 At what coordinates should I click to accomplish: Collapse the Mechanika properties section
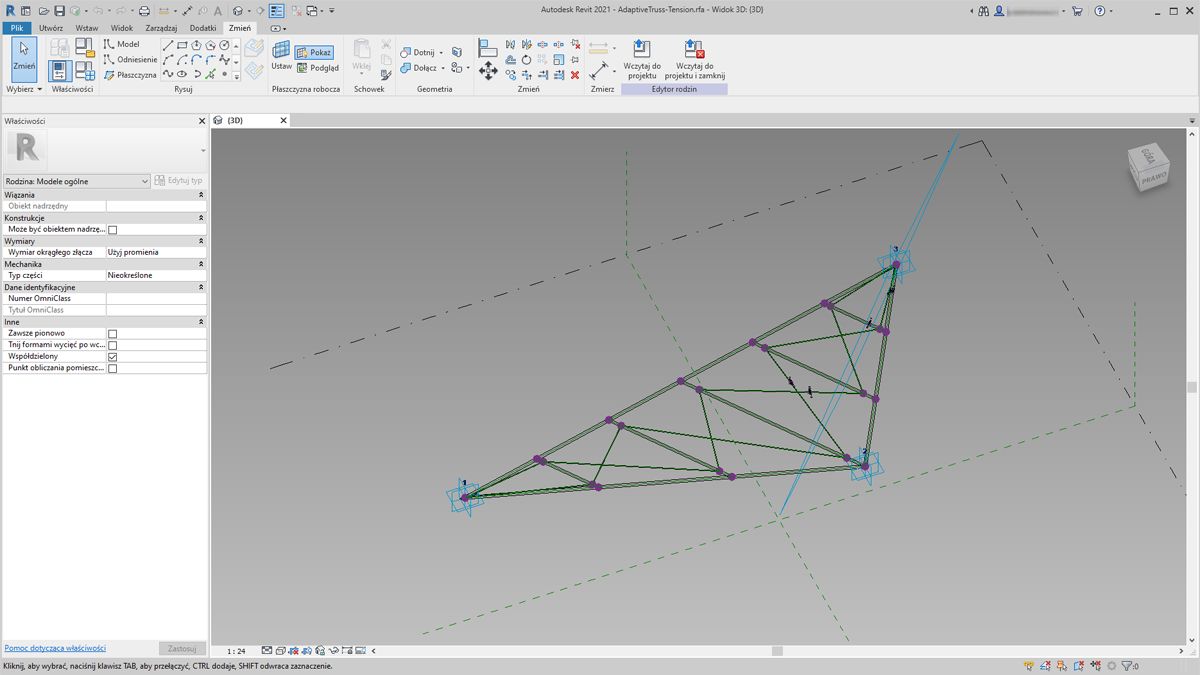coord(201,264)
